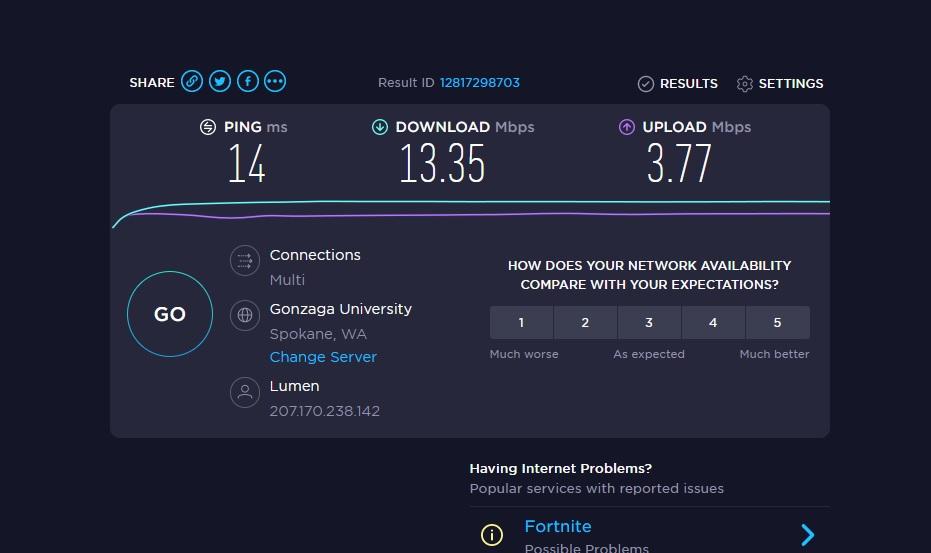Click the Gonzaga University globe icon
The height and width of the screenshot is (553, 931).
coord(245,316)
